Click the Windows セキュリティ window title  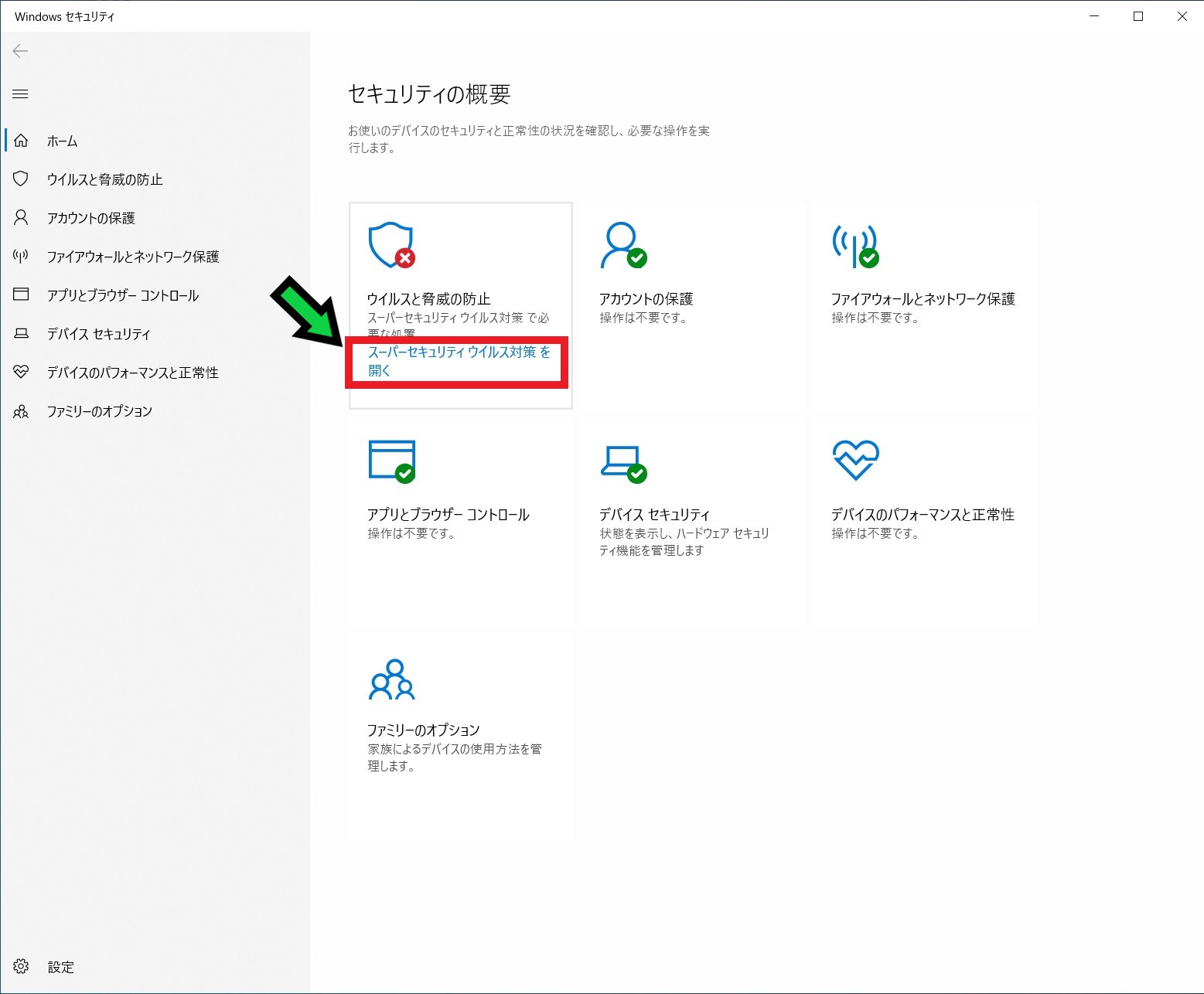point(64,16)
